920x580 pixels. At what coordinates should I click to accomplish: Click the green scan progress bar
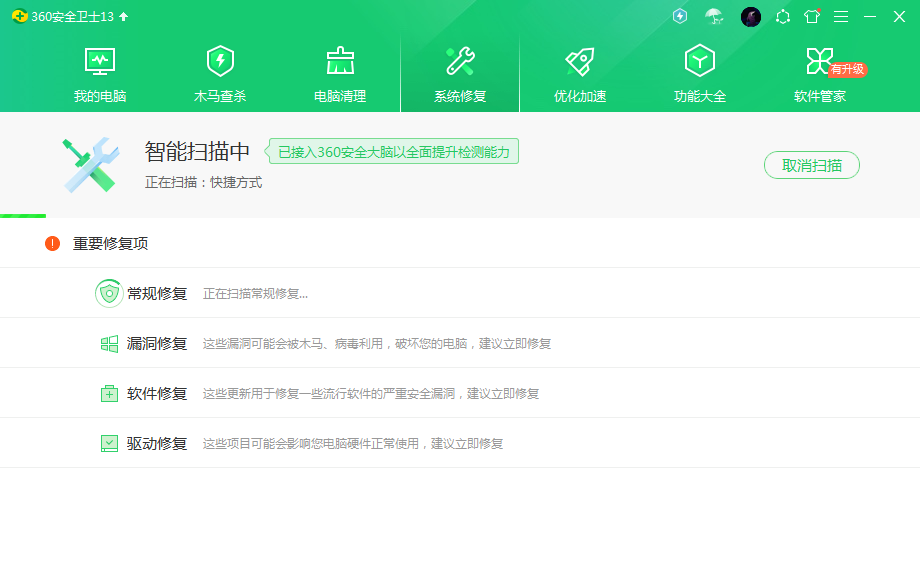pyautogui.click(x=23, y=216)
